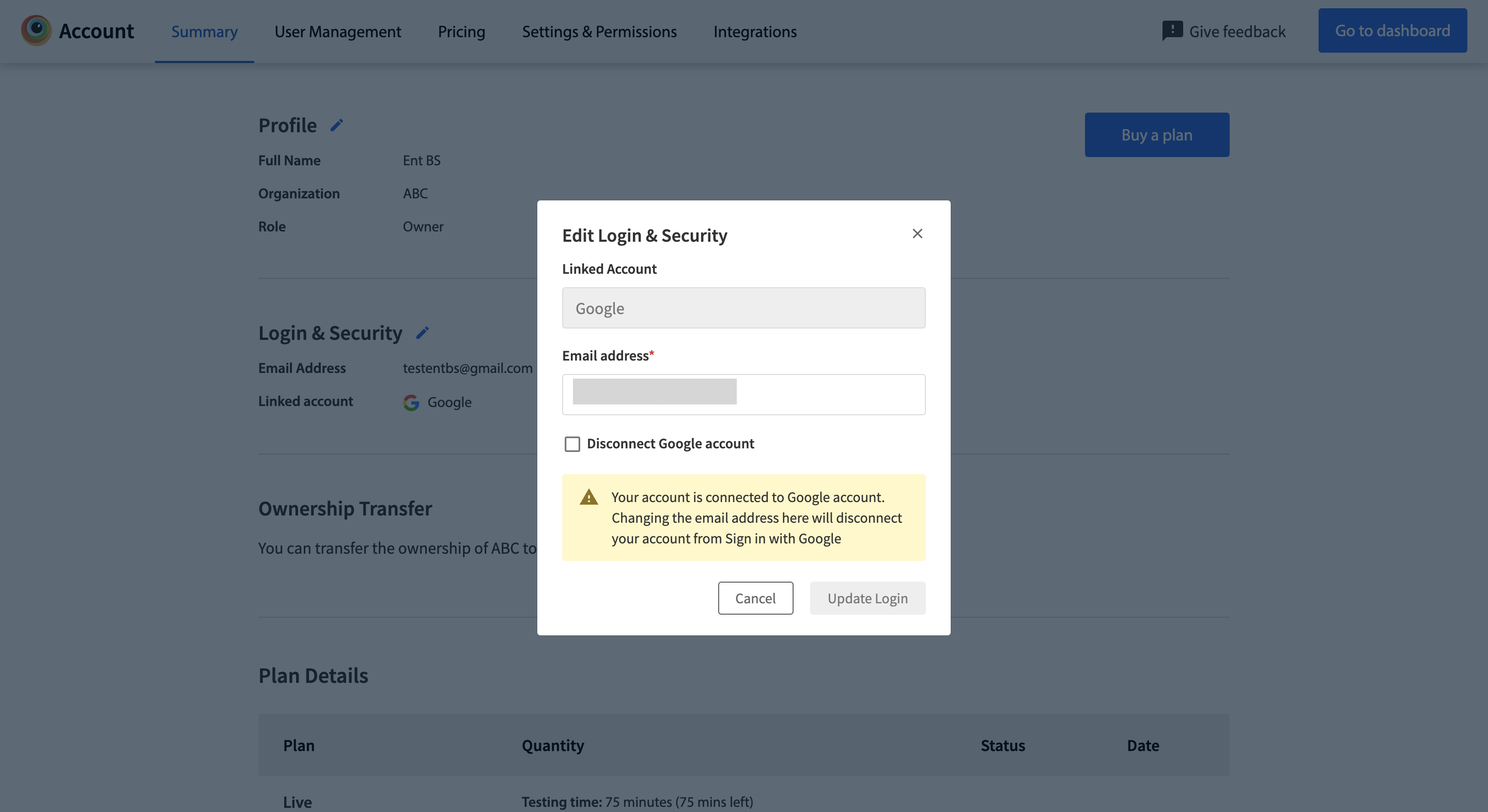
Task: Click the Account logo icon
Action: pos(36,30)
